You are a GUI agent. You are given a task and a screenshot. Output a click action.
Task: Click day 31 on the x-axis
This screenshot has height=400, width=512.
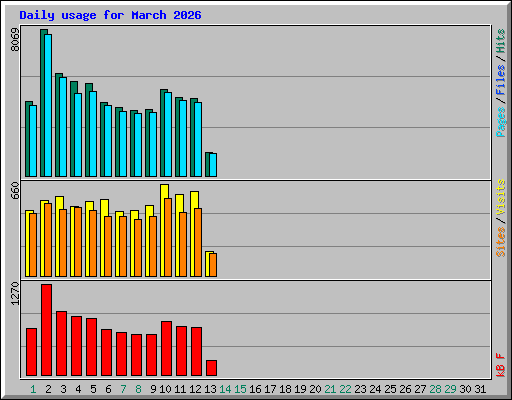click(x=480, y=389)
